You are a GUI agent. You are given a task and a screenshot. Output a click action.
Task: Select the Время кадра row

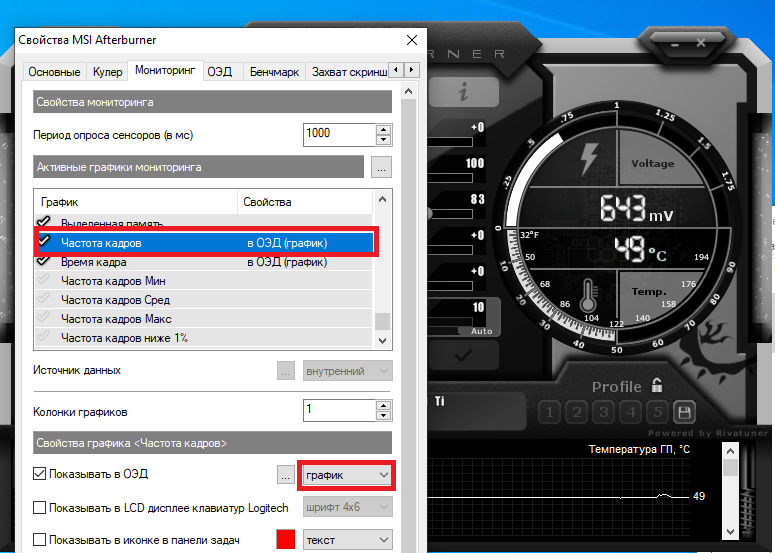click(204, 262)
